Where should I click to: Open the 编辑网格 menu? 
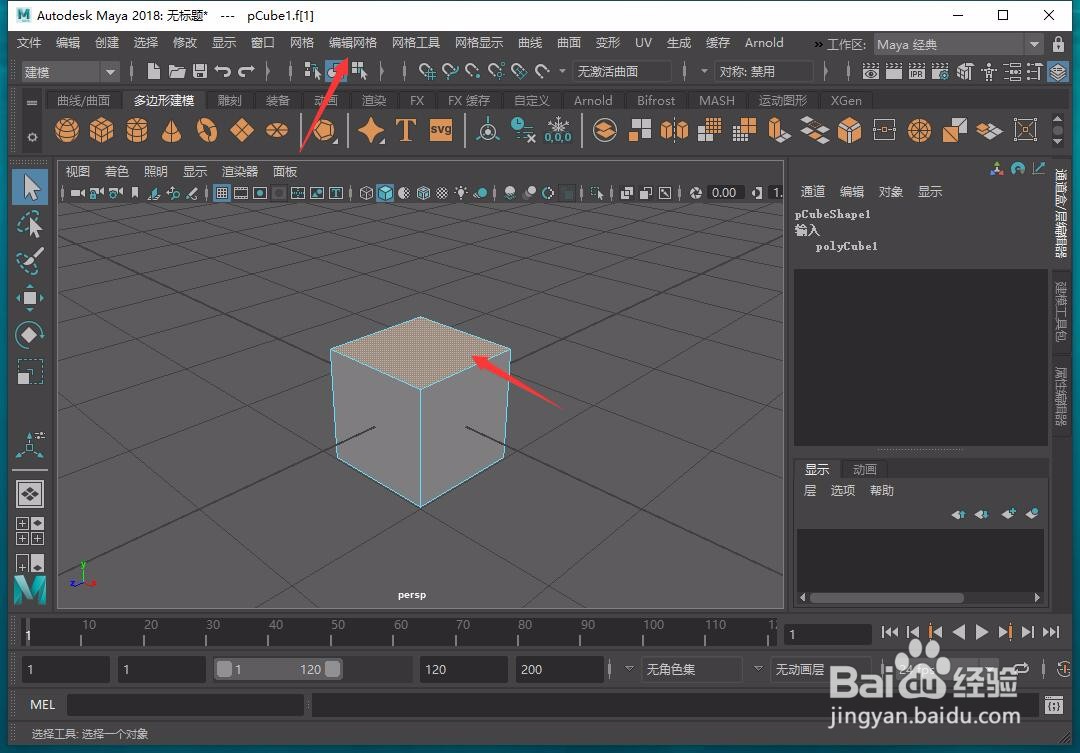tap(353, 43)
